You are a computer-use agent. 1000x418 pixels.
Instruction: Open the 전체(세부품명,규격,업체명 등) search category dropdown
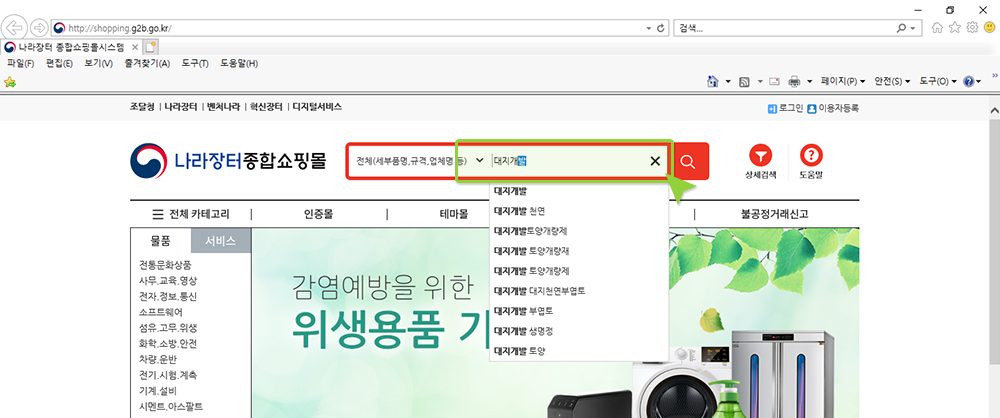(x=418, y=161)
